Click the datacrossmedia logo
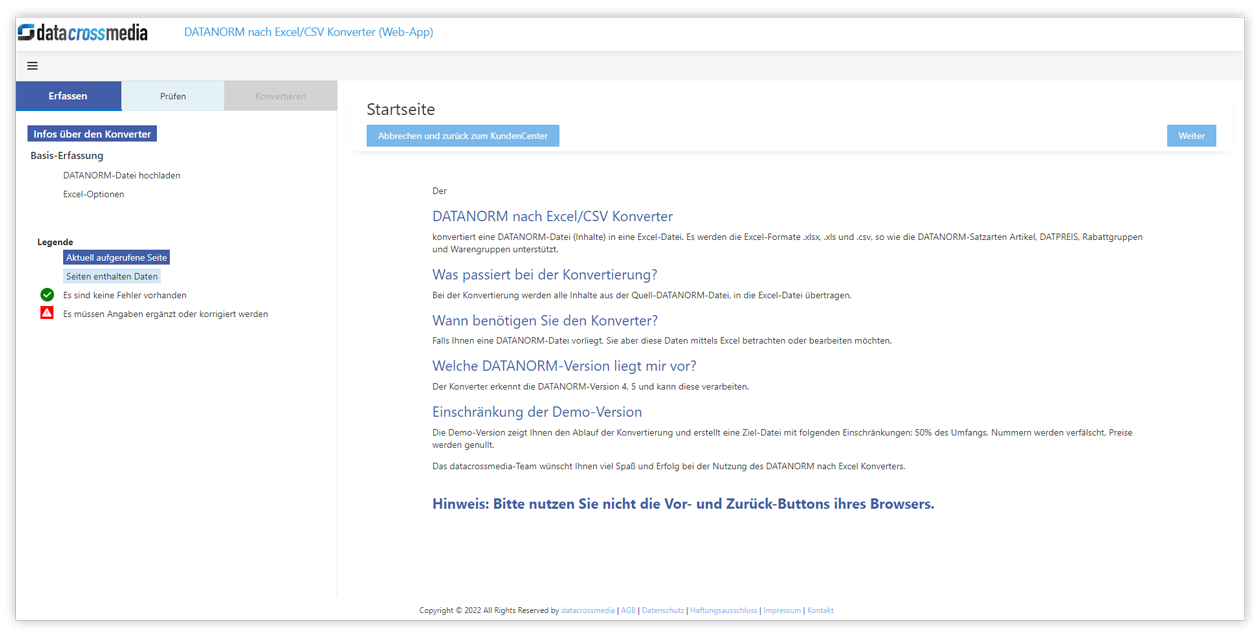1260x636 pixels. 83,33
